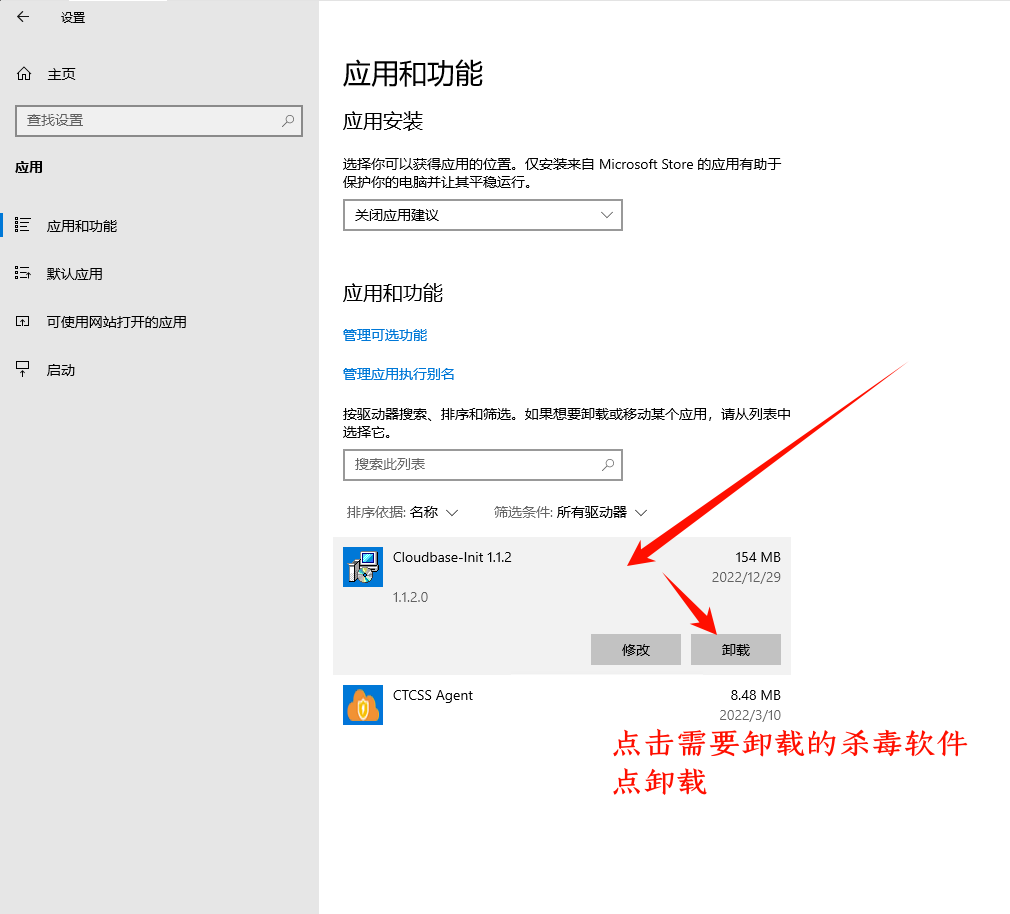This screenshot has width=1010, height=914.
Task: Select 默认应用 in the sidebar menu
Action: click(75, 274)
